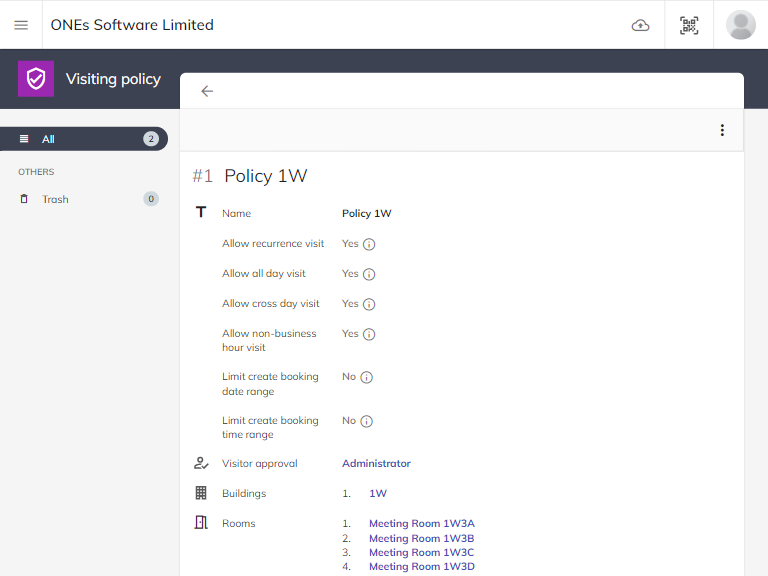Screen dimensions: 768x576
Task: Open the Administrator approval link
Action: click(x=376, y=463)
